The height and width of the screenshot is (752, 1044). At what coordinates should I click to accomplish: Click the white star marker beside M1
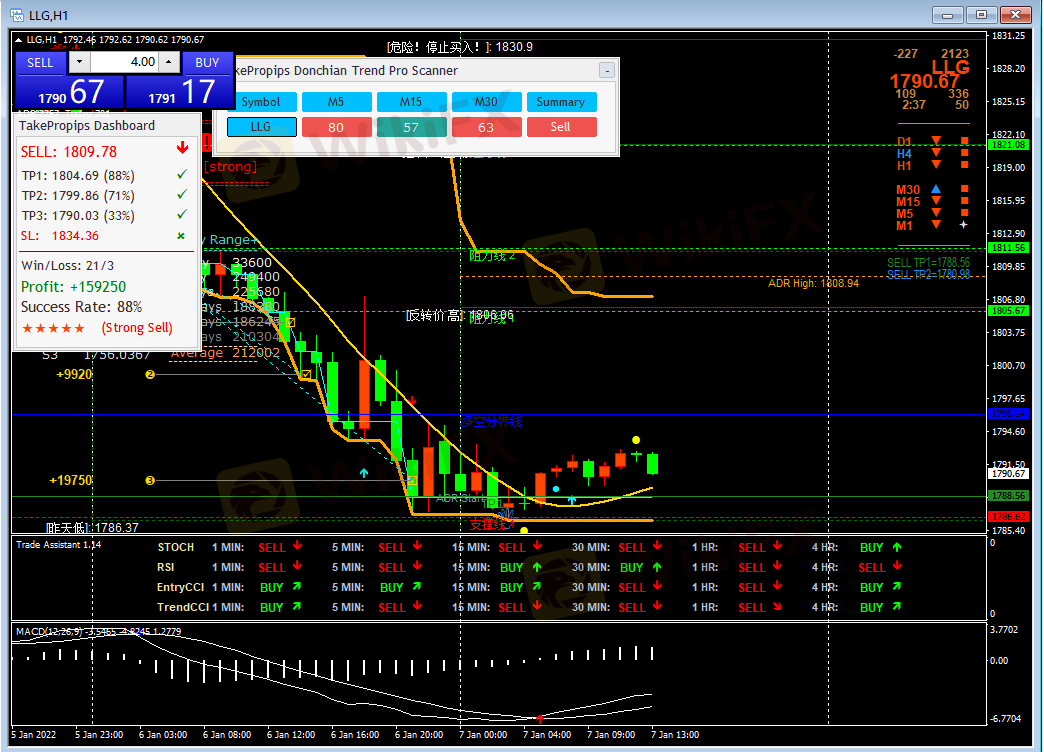pyautogui.click(x=964, y=225)
